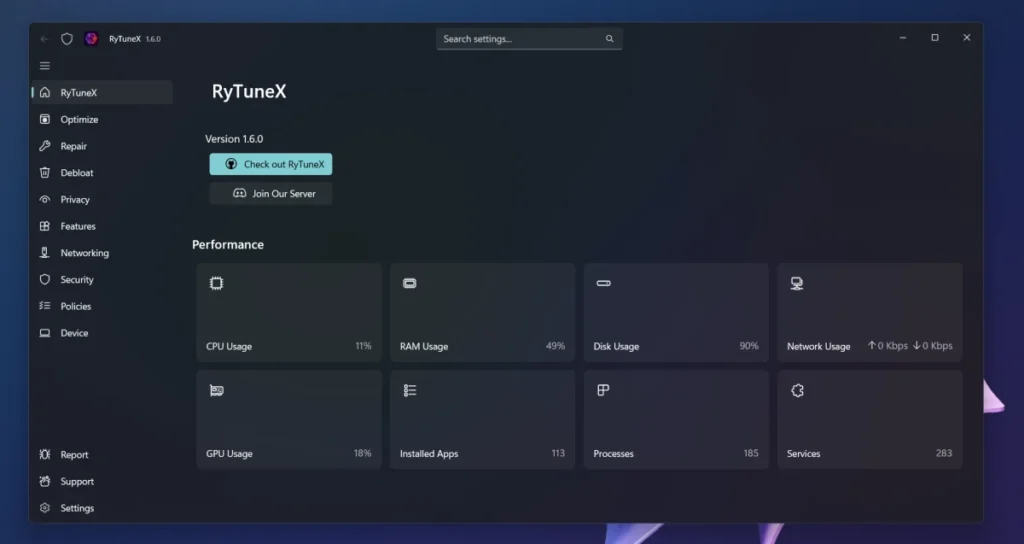
Task: Click the Features grid icon
Action: (x=45, y=227)
